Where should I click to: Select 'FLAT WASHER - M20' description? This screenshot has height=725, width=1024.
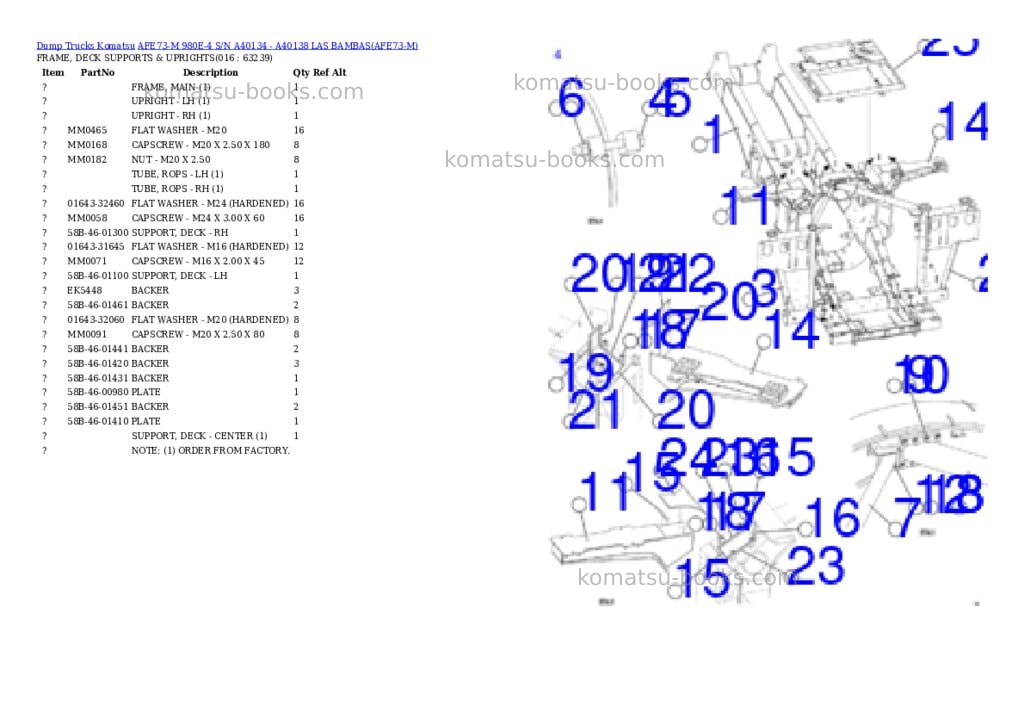click(x=179, y=131)
